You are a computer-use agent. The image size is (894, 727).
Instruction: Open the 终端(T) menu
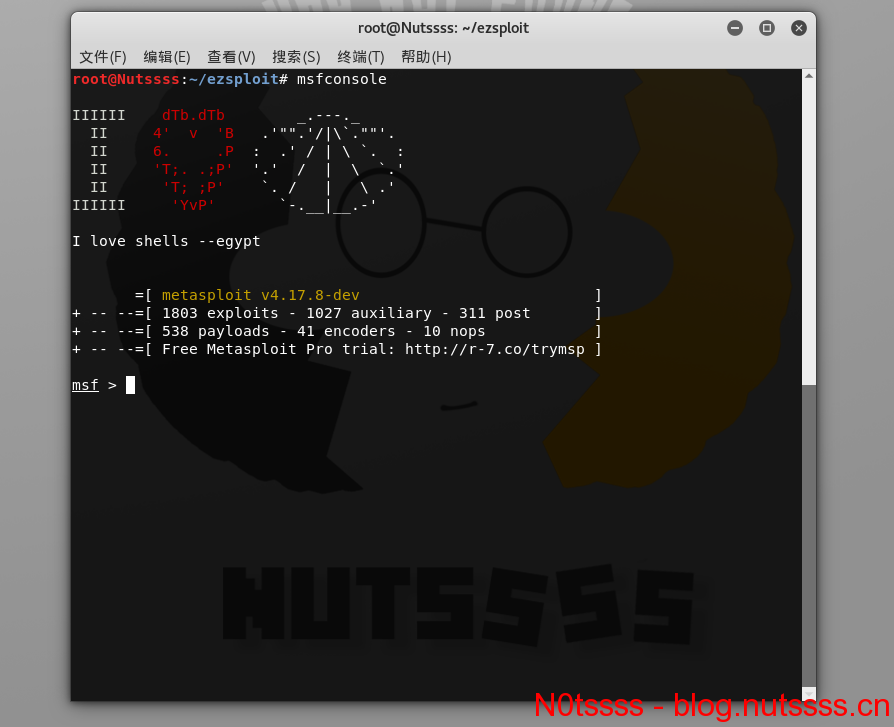tap(360, 57)
